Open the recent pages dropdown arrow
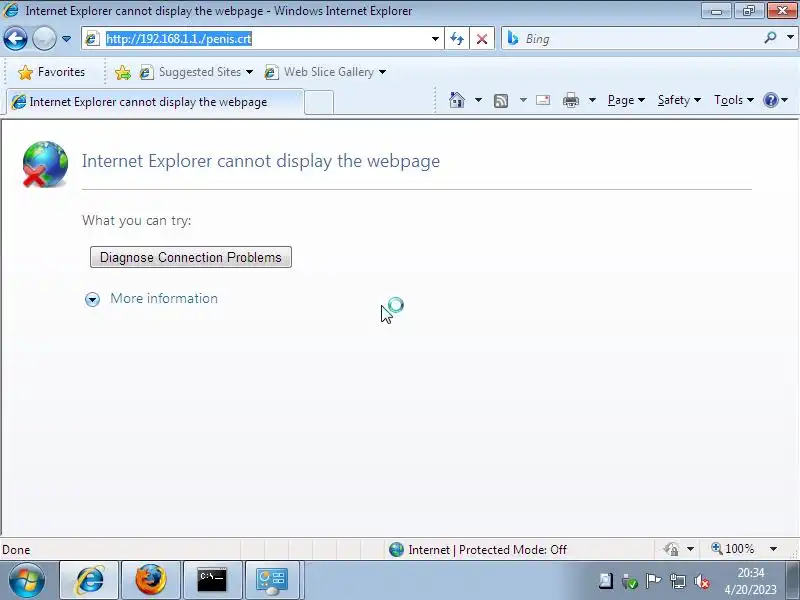Image resolution: width=800 pixels, height=600 pixels. point(66,39)
